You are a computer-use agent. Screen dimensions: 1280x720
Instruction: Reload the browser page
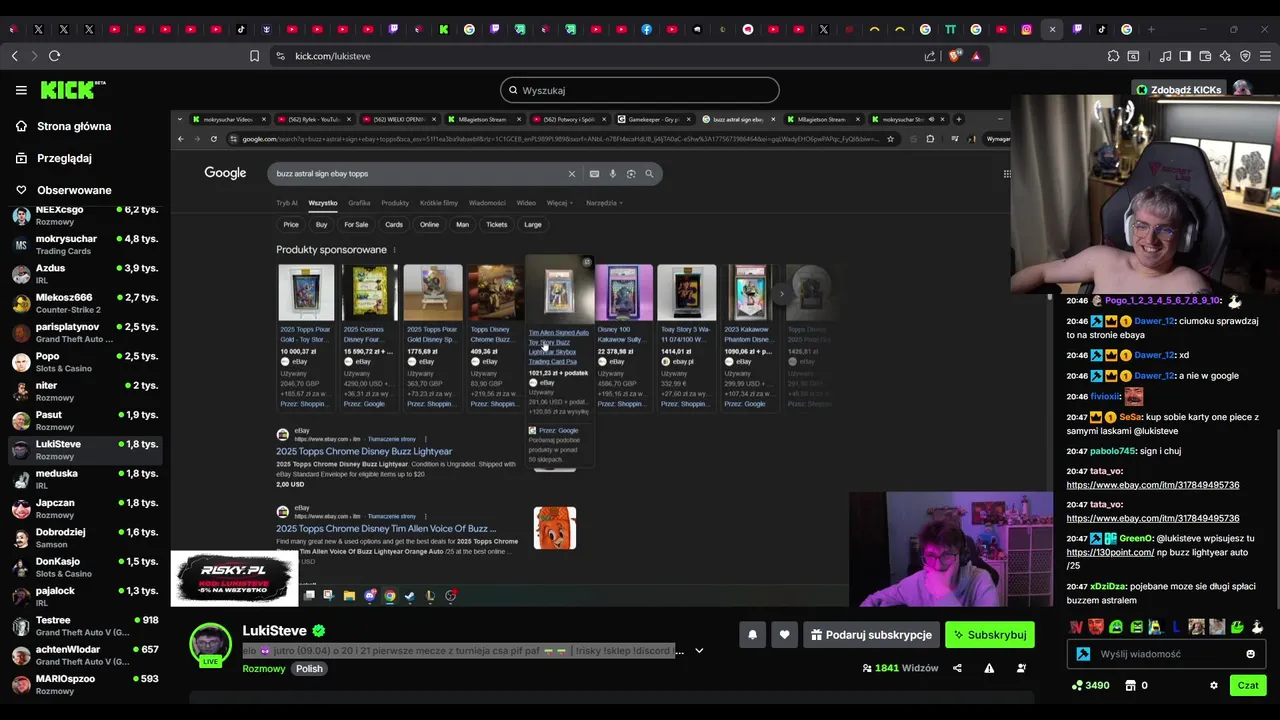pos(54,56)
